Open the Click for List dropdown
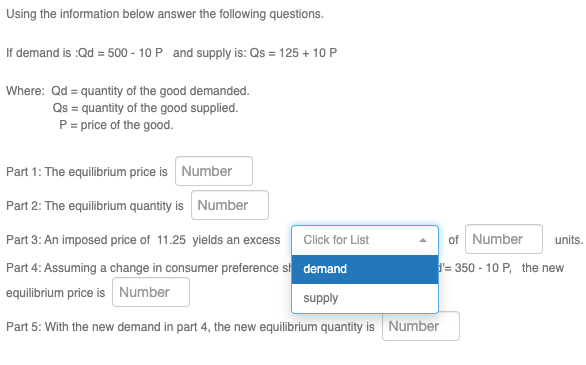The image size is (586, 365). click(x=365, y=240)
